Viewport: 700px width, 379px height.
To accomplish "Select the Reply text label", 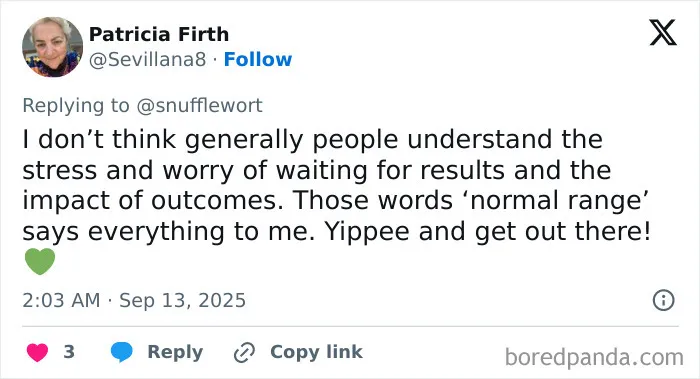I will tap(175, 352).
